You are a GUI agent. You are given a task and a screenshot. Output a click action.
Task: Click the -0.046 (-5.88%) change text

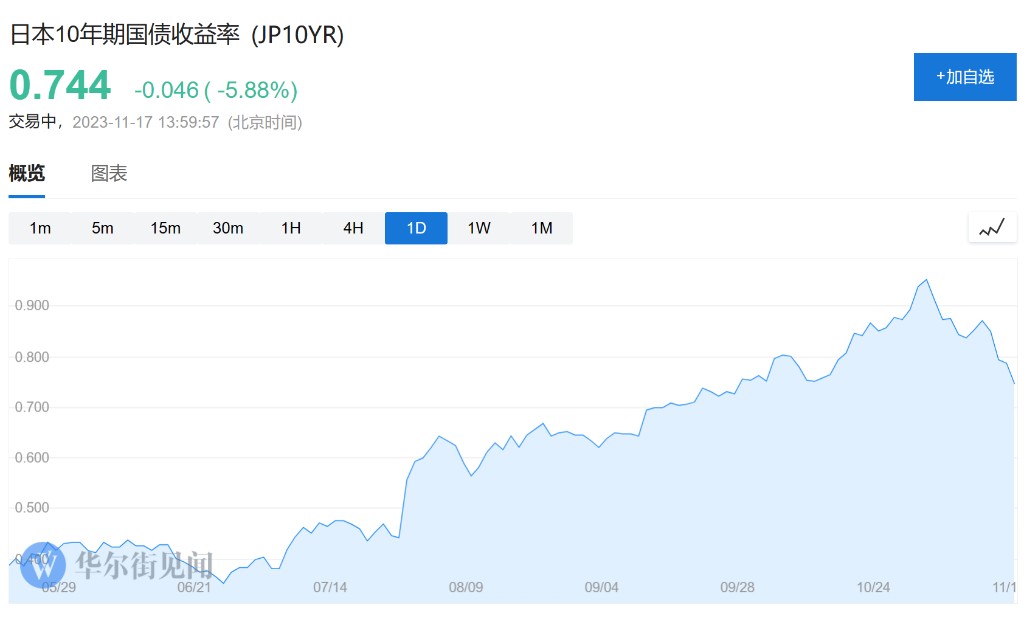click(x=216, y=90)
